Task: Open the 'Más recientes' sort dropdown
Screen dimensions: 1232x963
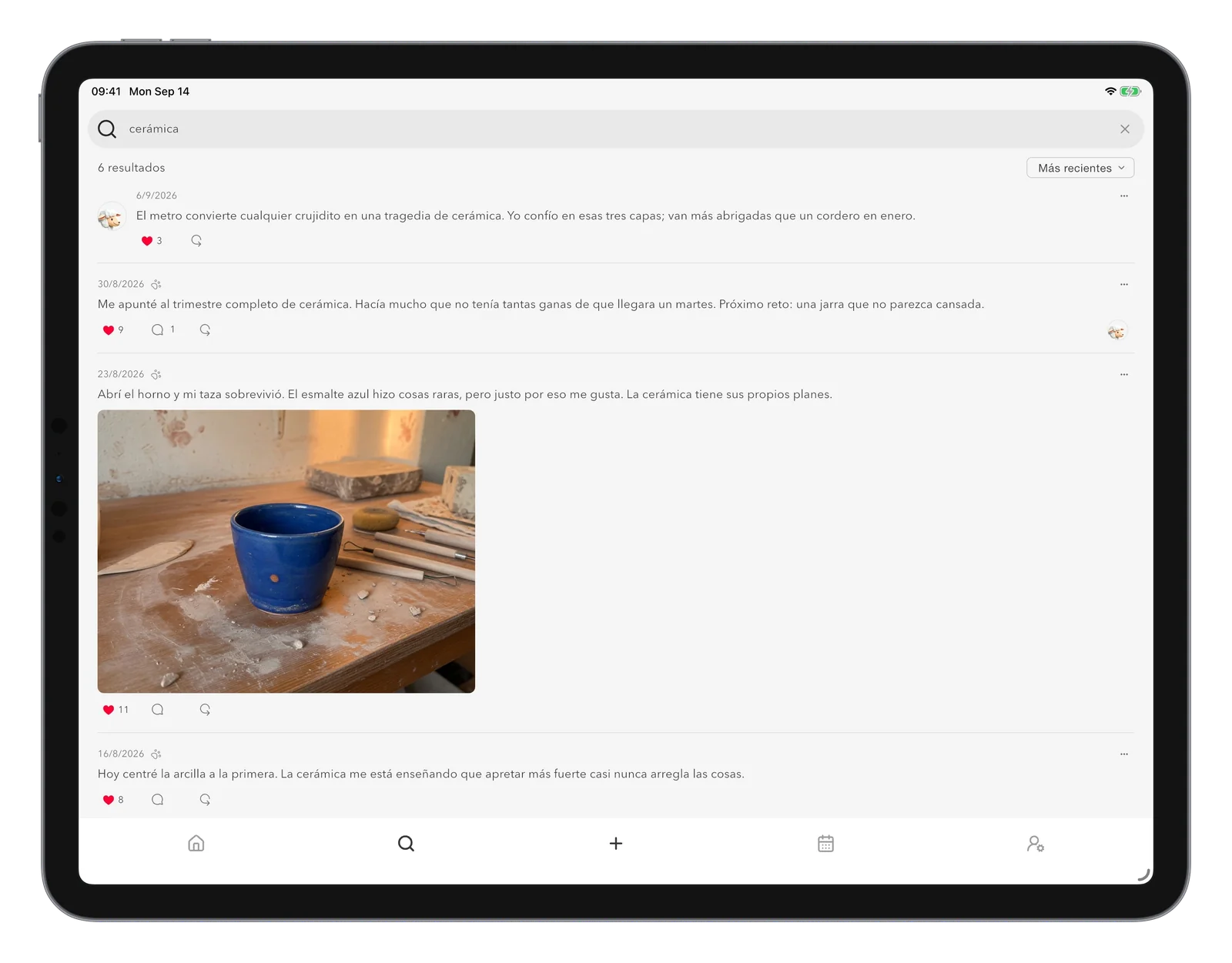Action: [1080, 168]
